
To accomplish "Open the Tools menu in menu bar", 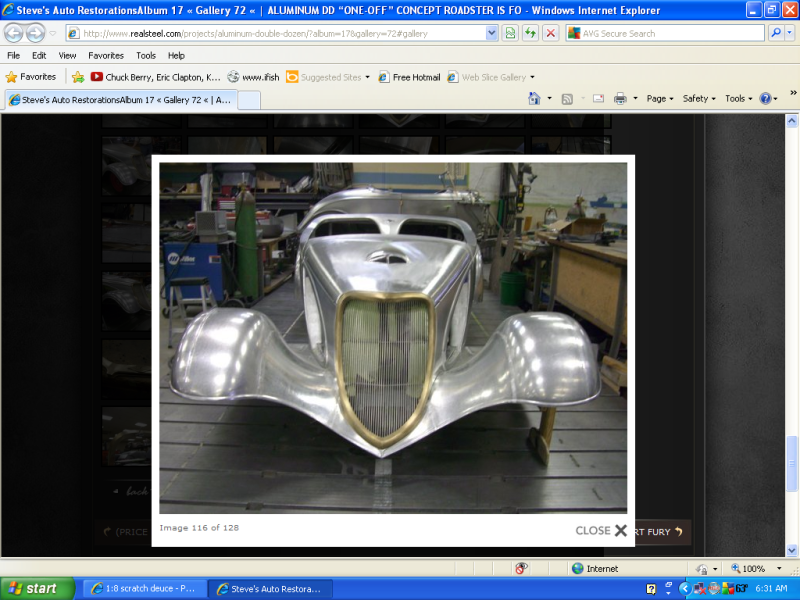I will coord(146,56).
